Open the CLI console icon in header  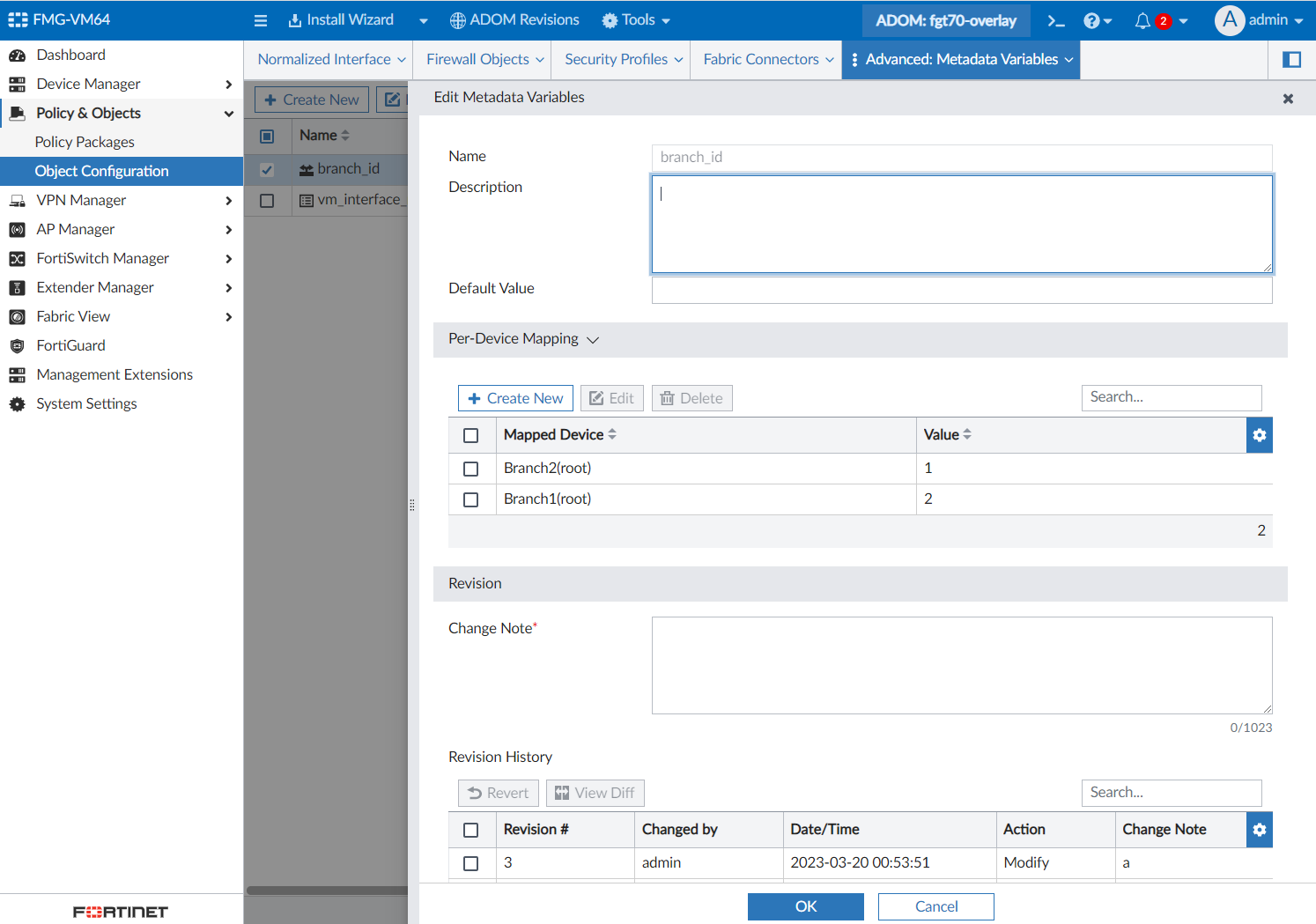click(1055, 21)
